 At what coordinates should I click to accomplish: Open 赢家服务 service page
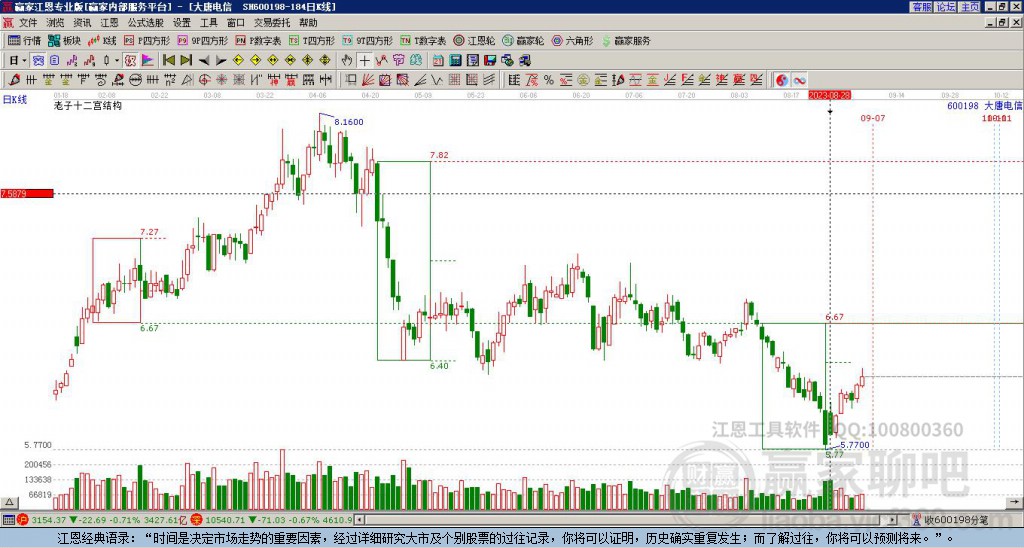tap(626, 40)
